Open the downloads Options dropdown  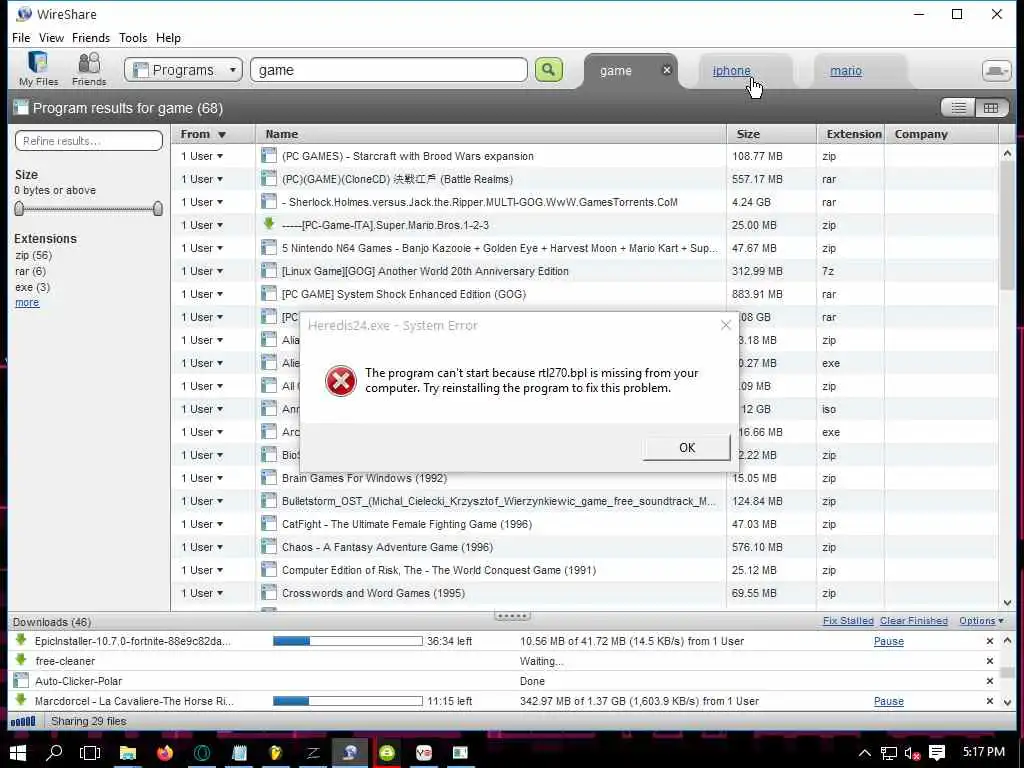pyautogui.click(x=981, y=621)
